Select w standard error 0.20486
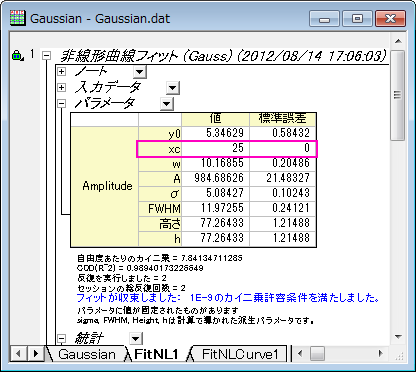 283,163
